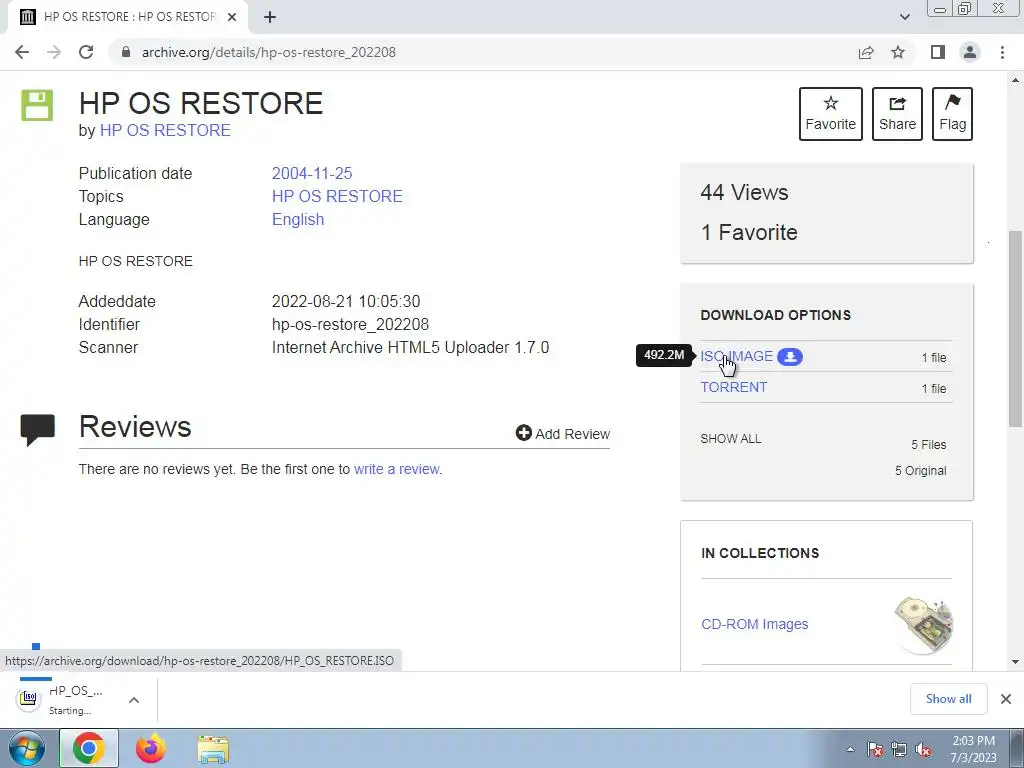The height and width of the screenshot is (768, 1024).
Task: Open Windows Explorer from the taskbar
Action: 213,749
